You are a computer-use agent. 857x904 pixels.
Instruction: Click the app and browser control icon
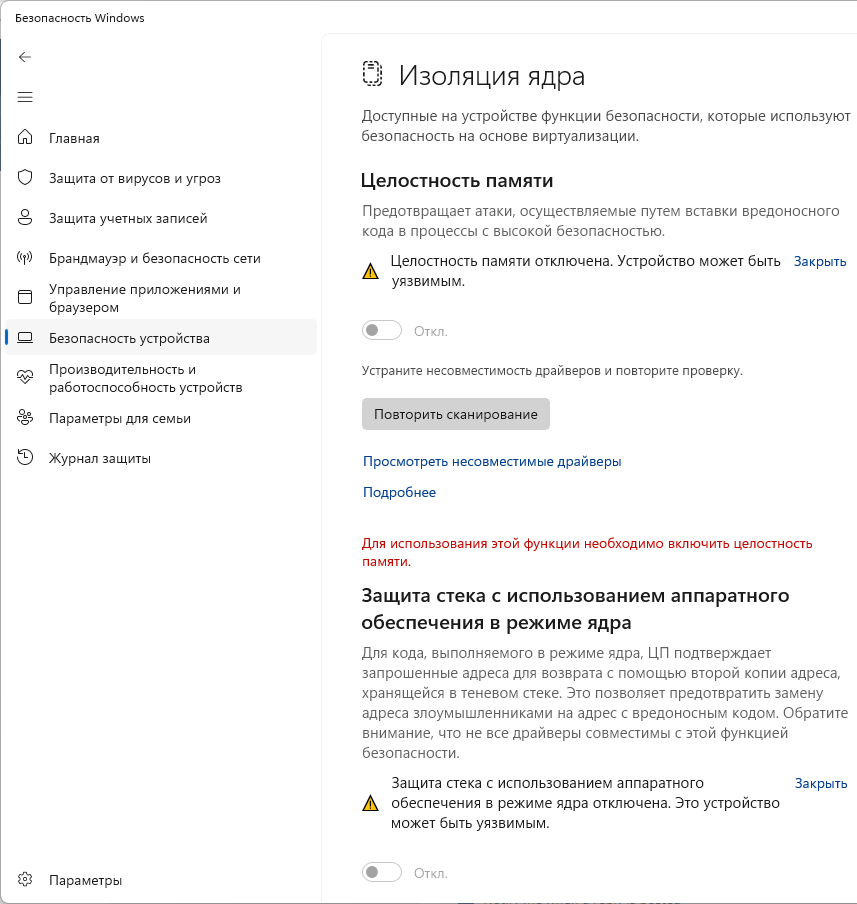coord(26,298)
